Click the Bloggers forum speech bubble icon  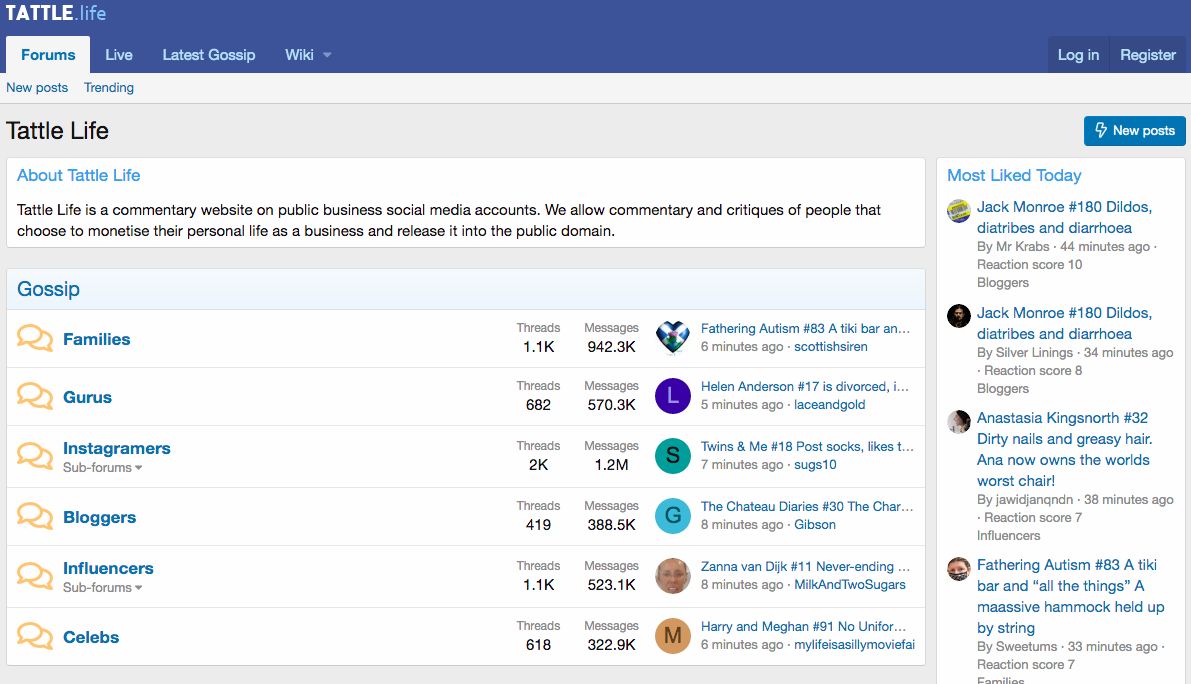pyautogui.click(x=35, y=517)
